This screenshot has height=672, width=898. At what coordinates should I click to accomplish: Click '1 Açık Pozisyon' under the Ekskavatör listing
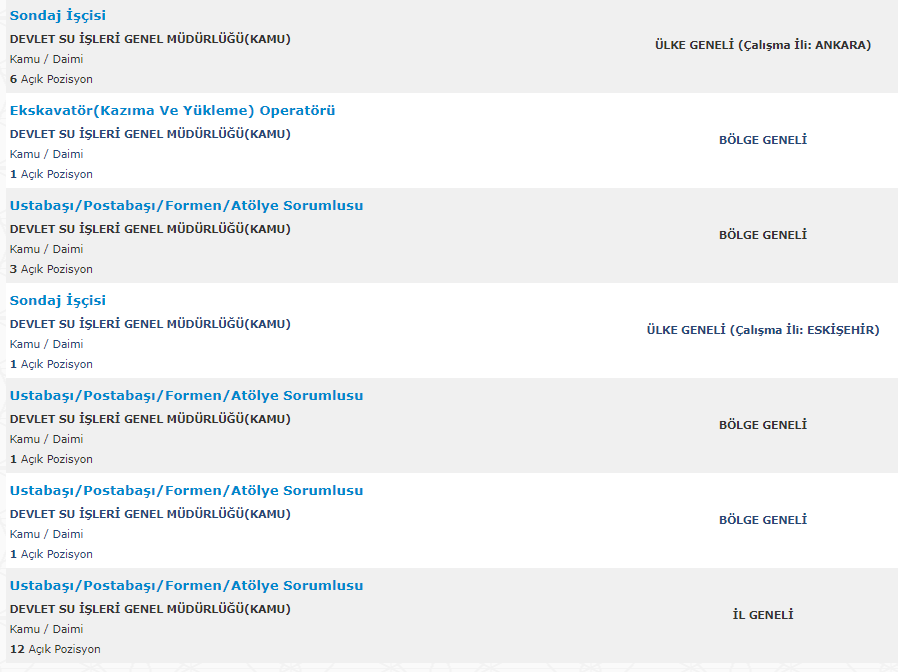(x=51, y=174)
